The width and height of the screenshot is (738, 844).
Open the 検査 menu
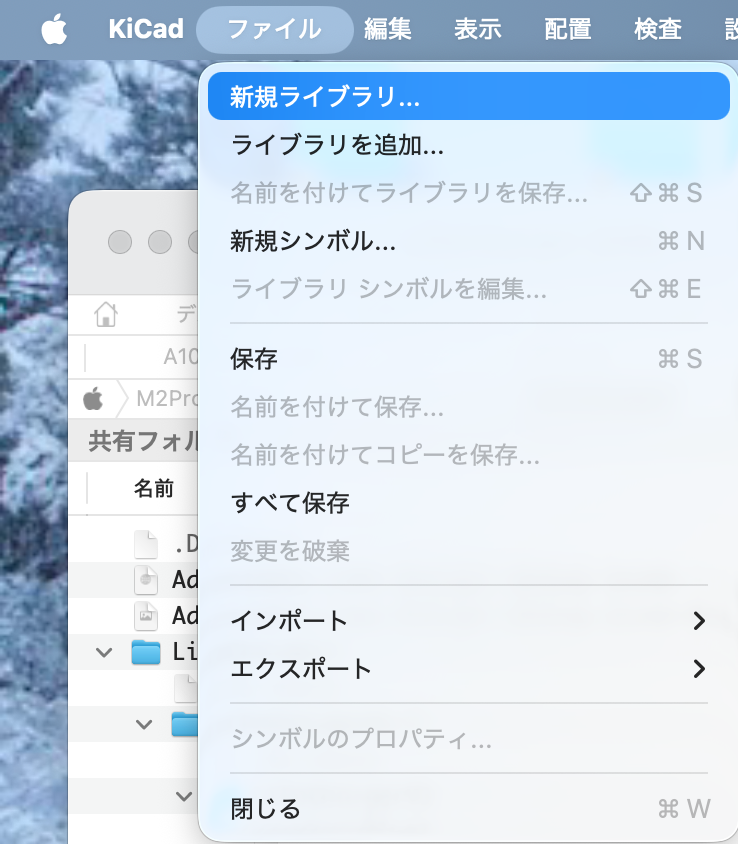(658, 29)
